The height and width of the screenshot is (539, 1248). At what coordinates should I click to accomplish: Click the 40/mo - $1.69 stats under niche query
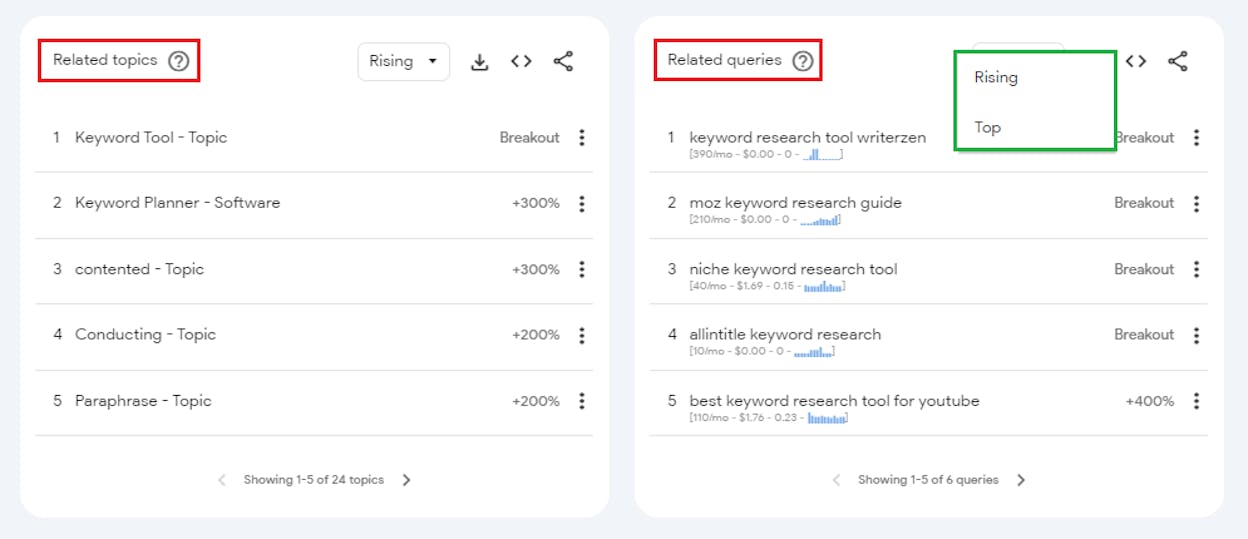[x=767, y=287]
